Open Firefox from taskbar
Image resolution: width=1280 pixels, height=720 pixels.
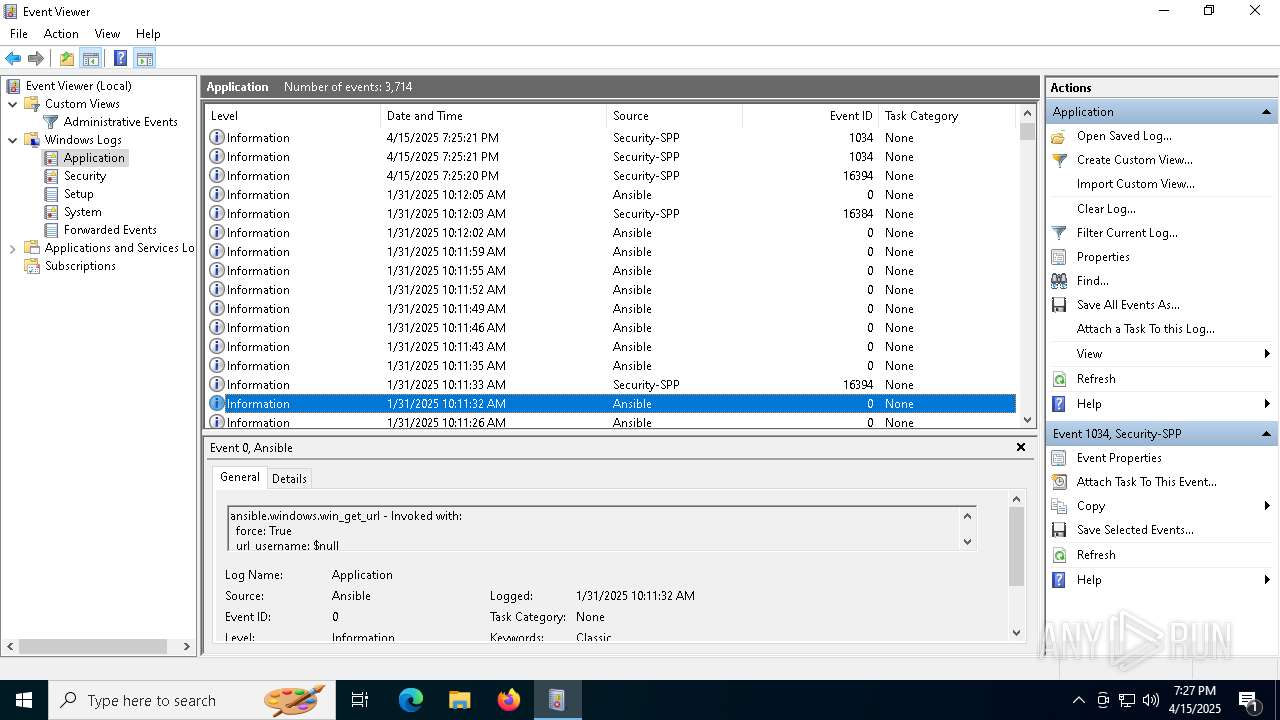point(509,700)
